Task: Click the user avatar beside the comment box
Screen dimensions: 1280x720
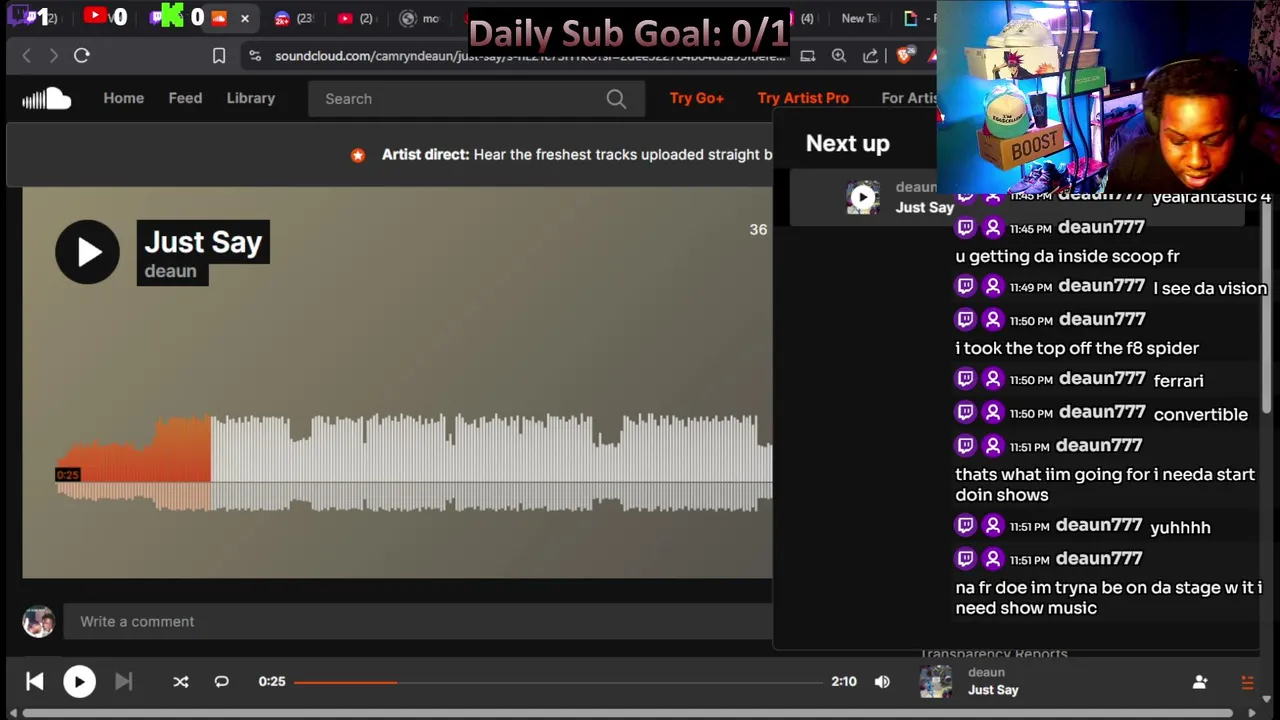Action: (38, 621)
